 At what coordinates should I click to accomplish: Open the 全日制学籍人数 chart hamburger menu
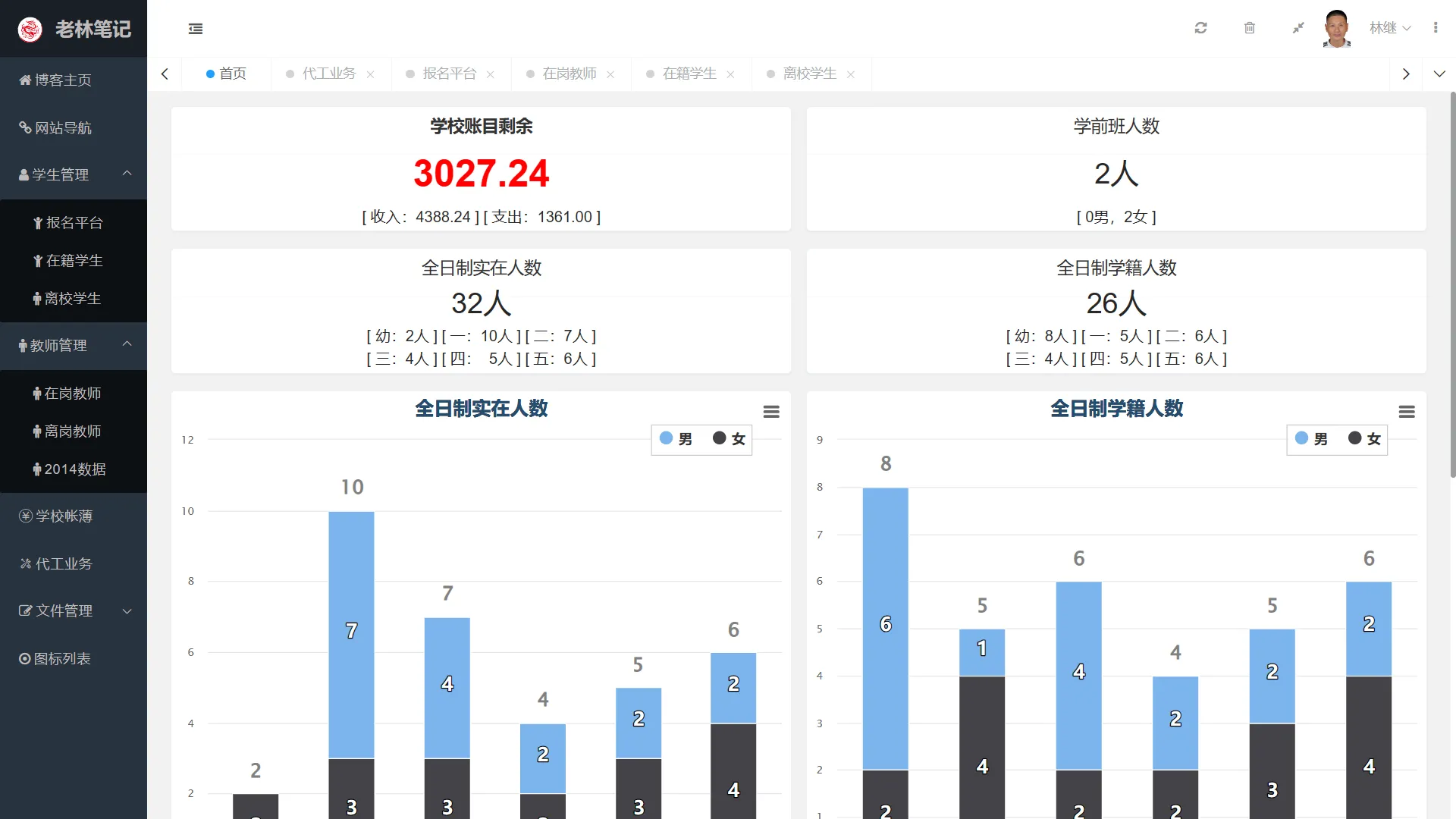pyautogui.click(x=1407, y=412)
